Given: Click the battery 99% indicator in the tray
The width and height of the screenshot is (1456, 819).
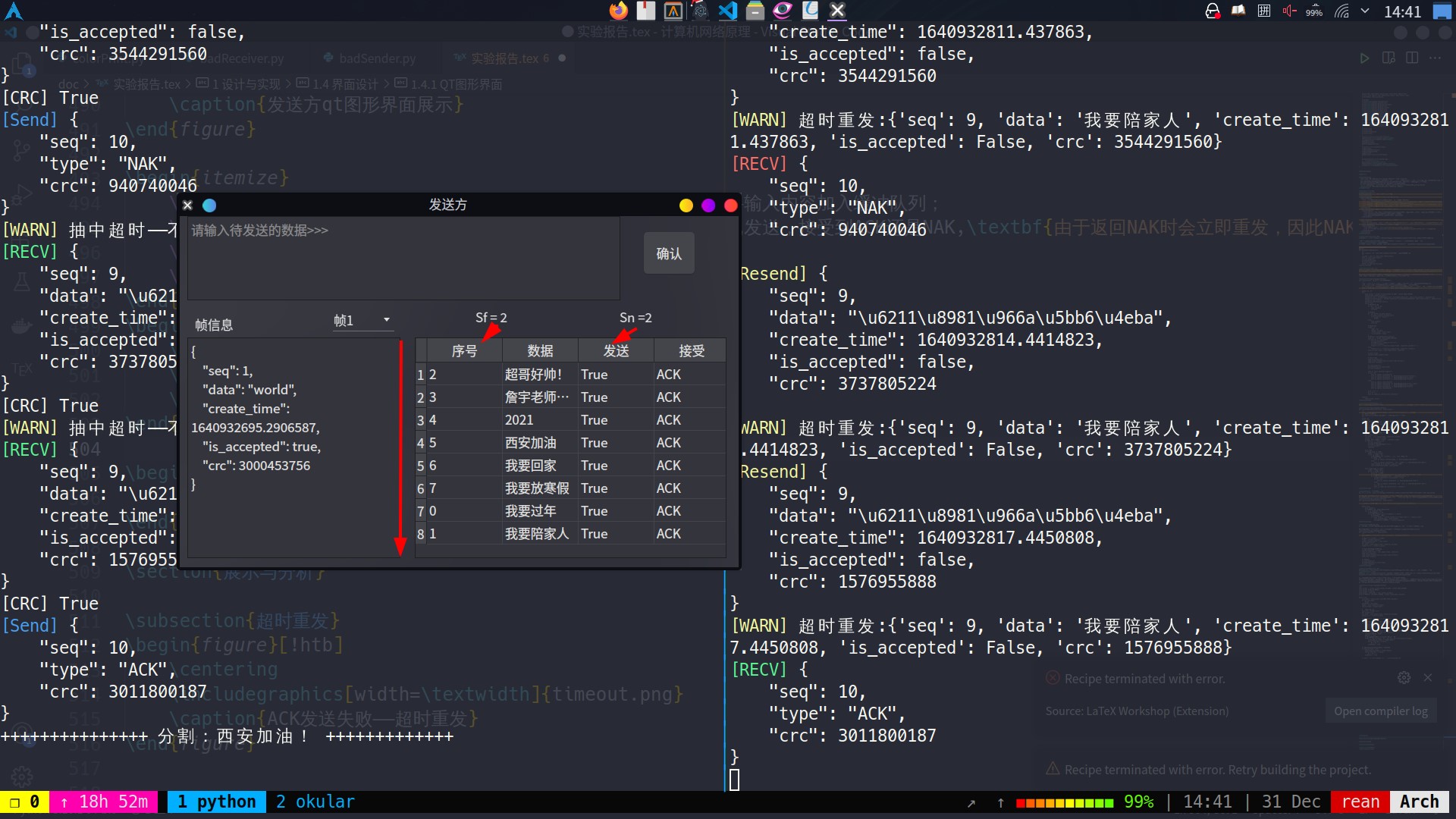Looking at the screenshot, I should (x=1313, y=11).
